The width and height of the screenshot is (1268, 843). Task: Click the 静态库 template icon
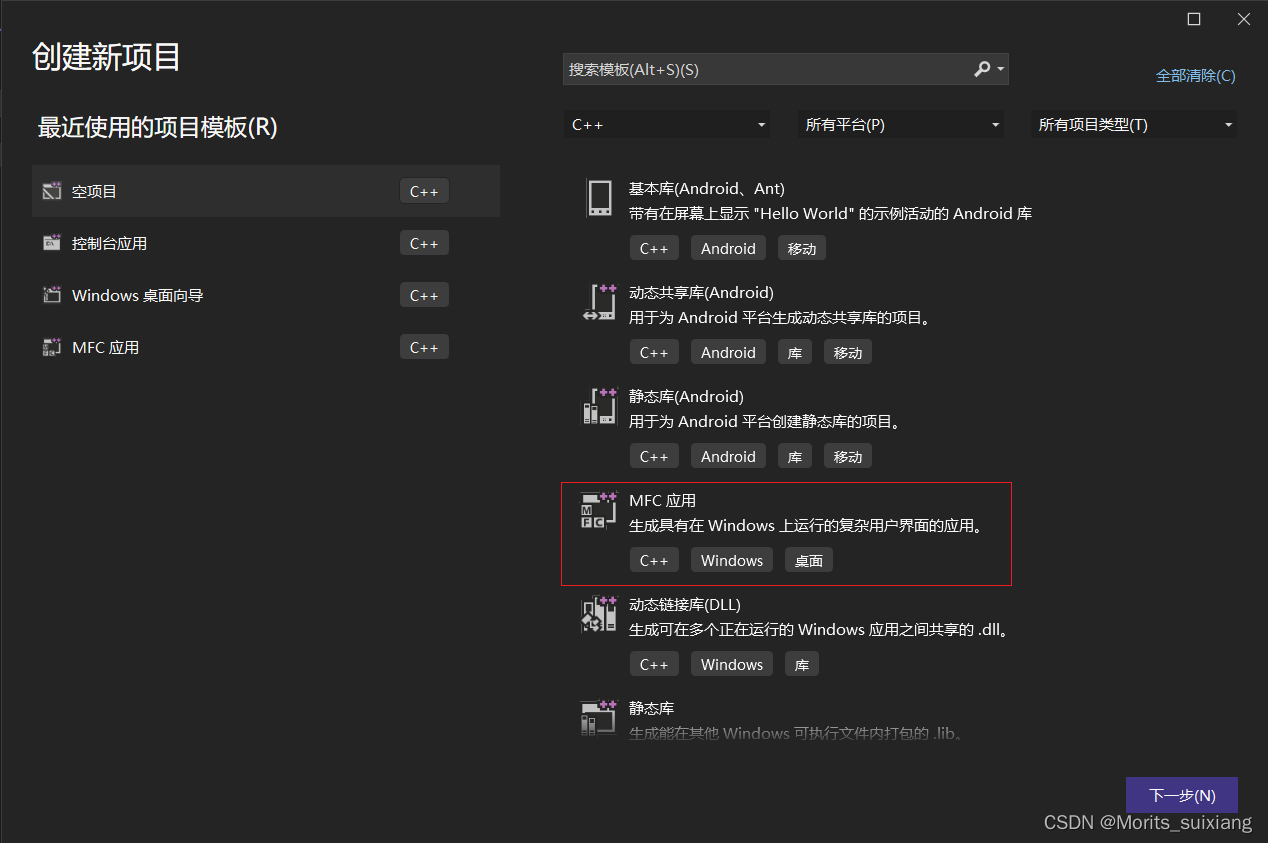coord(599,718)
